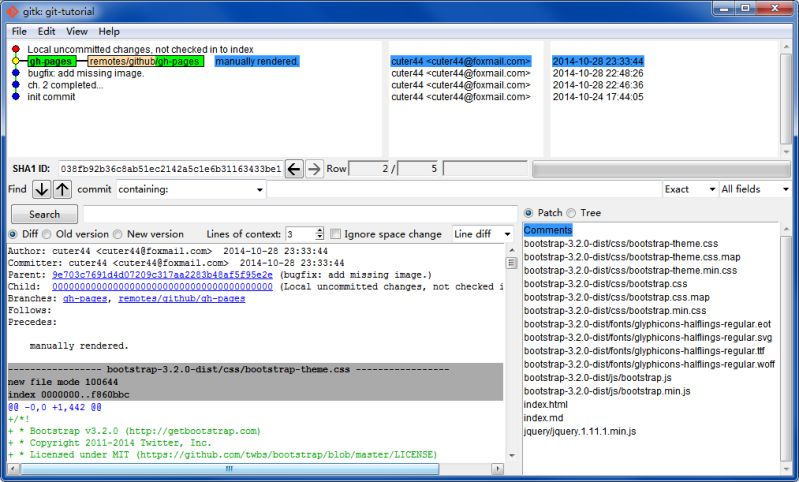The image size is (799, 482).
Task: Click the date 2014-10-24 17:44:05
Action: (598, 96)
